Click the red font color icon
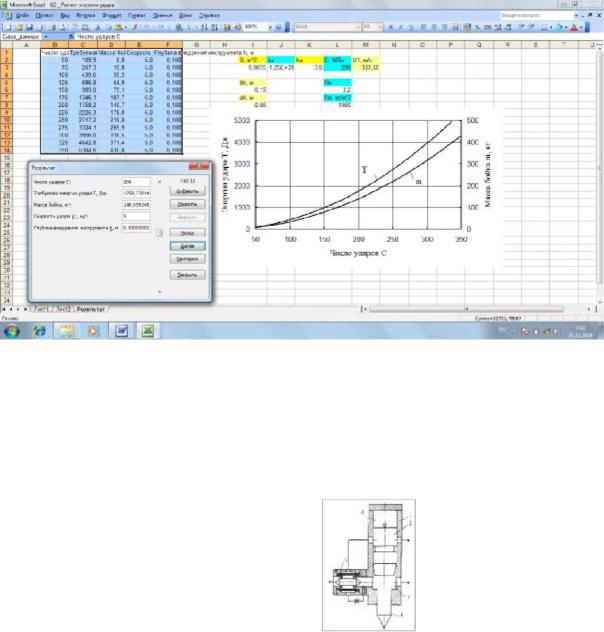 click(574, 27)
